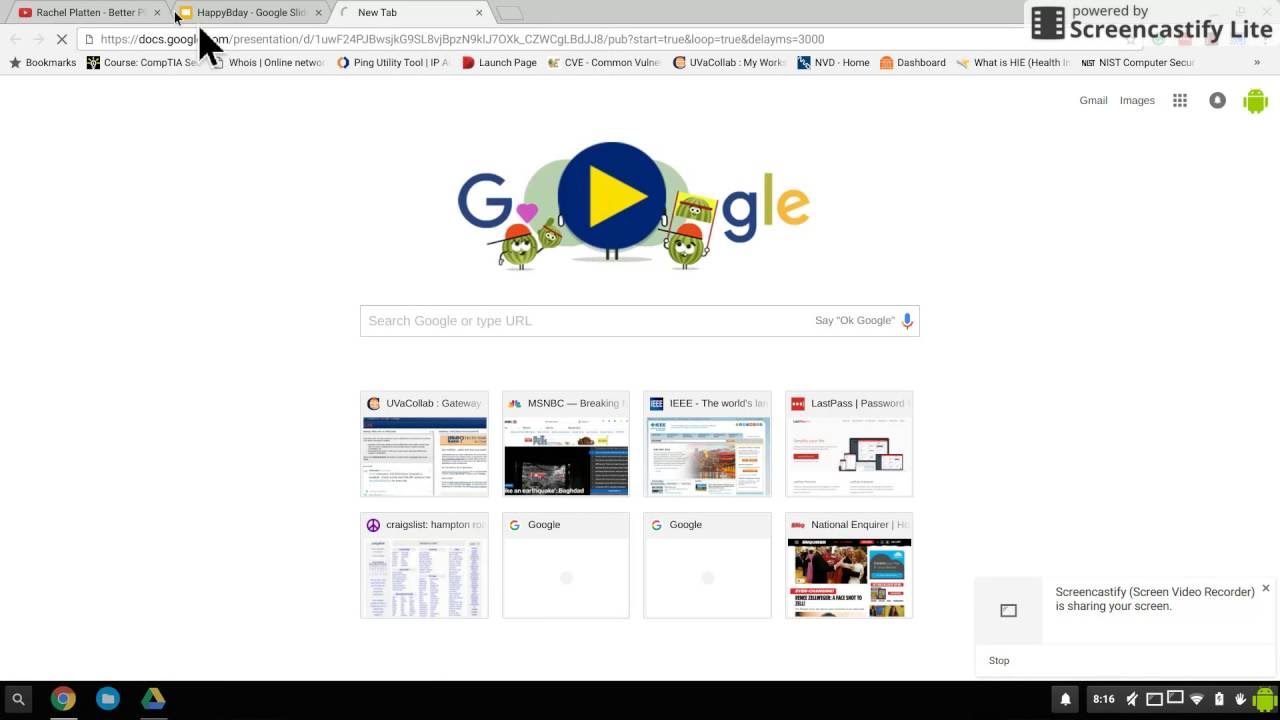1280x720 pixels.
Task: Open the Course: CompTIA bookmark
Action: (144, 62)
